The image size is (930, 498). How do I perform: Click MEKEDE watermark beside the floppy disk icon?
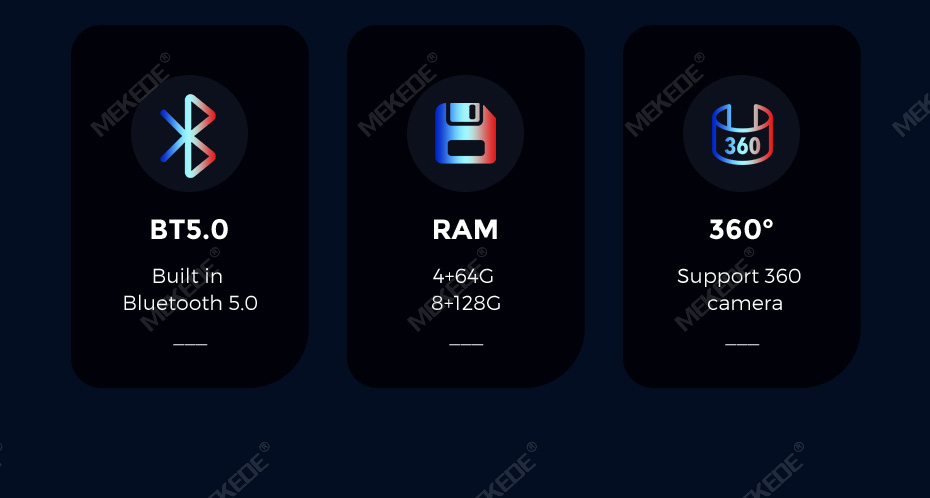(398, 95)
